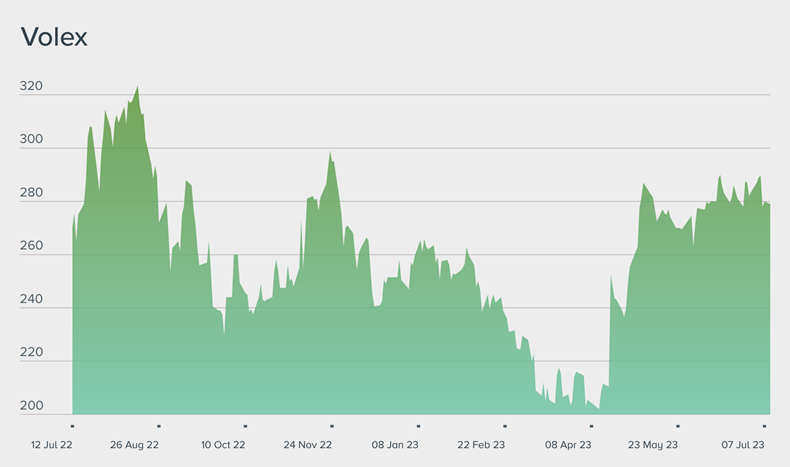Click the 08 Jan 23 date label
The image size is (790, 467).
[x=395, y=445]
